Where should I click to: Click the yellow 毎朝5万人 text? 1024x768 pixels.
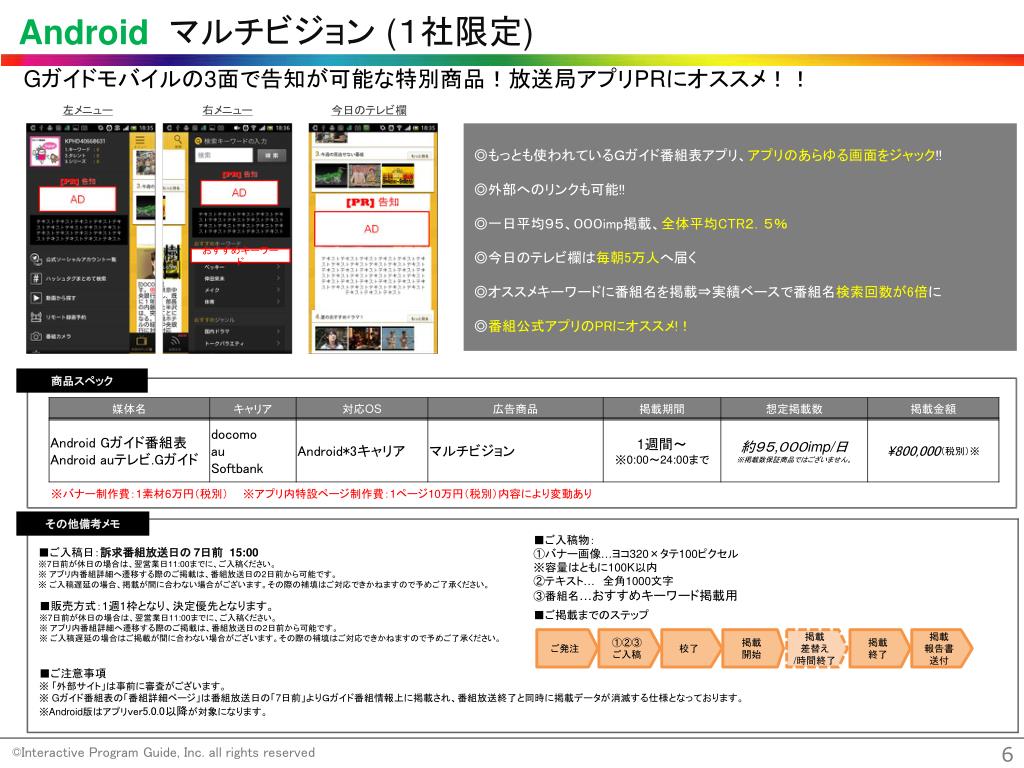pos(628,257)
